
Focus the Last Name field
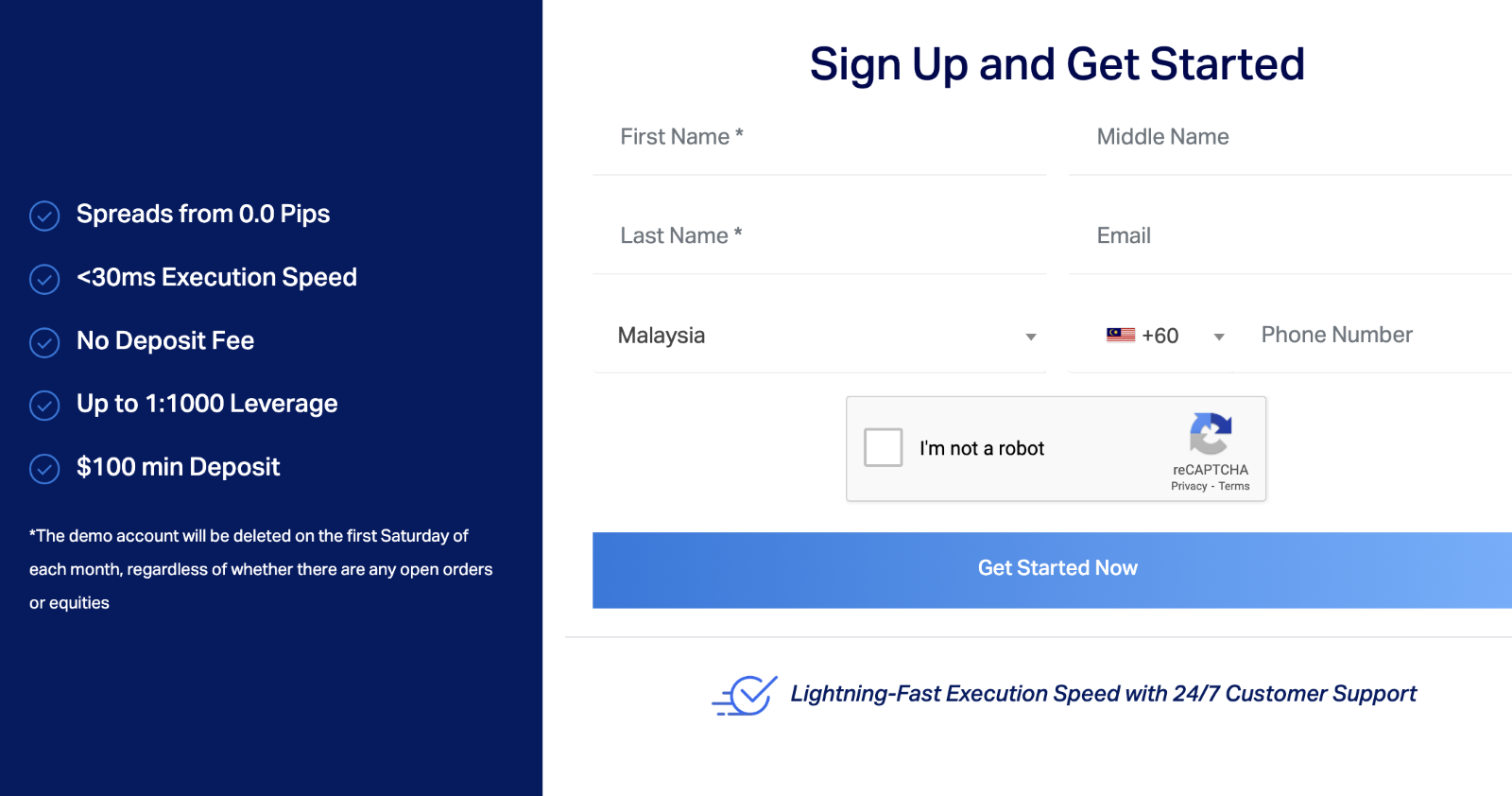pos(819,236)
